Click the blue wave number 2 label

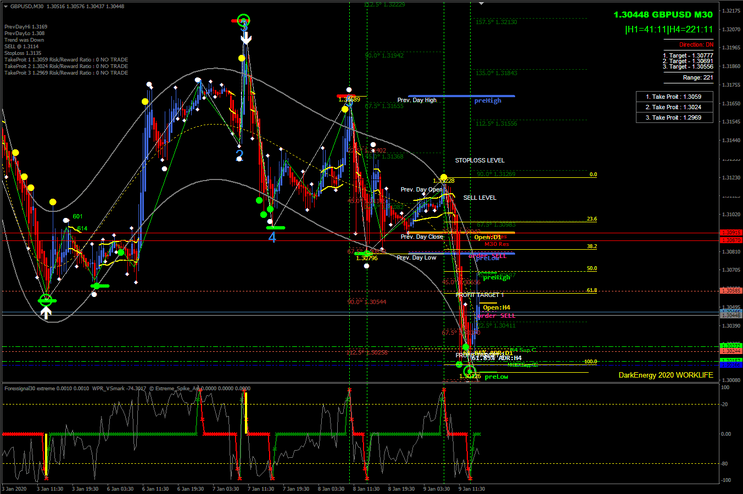[x=239, y=155]
